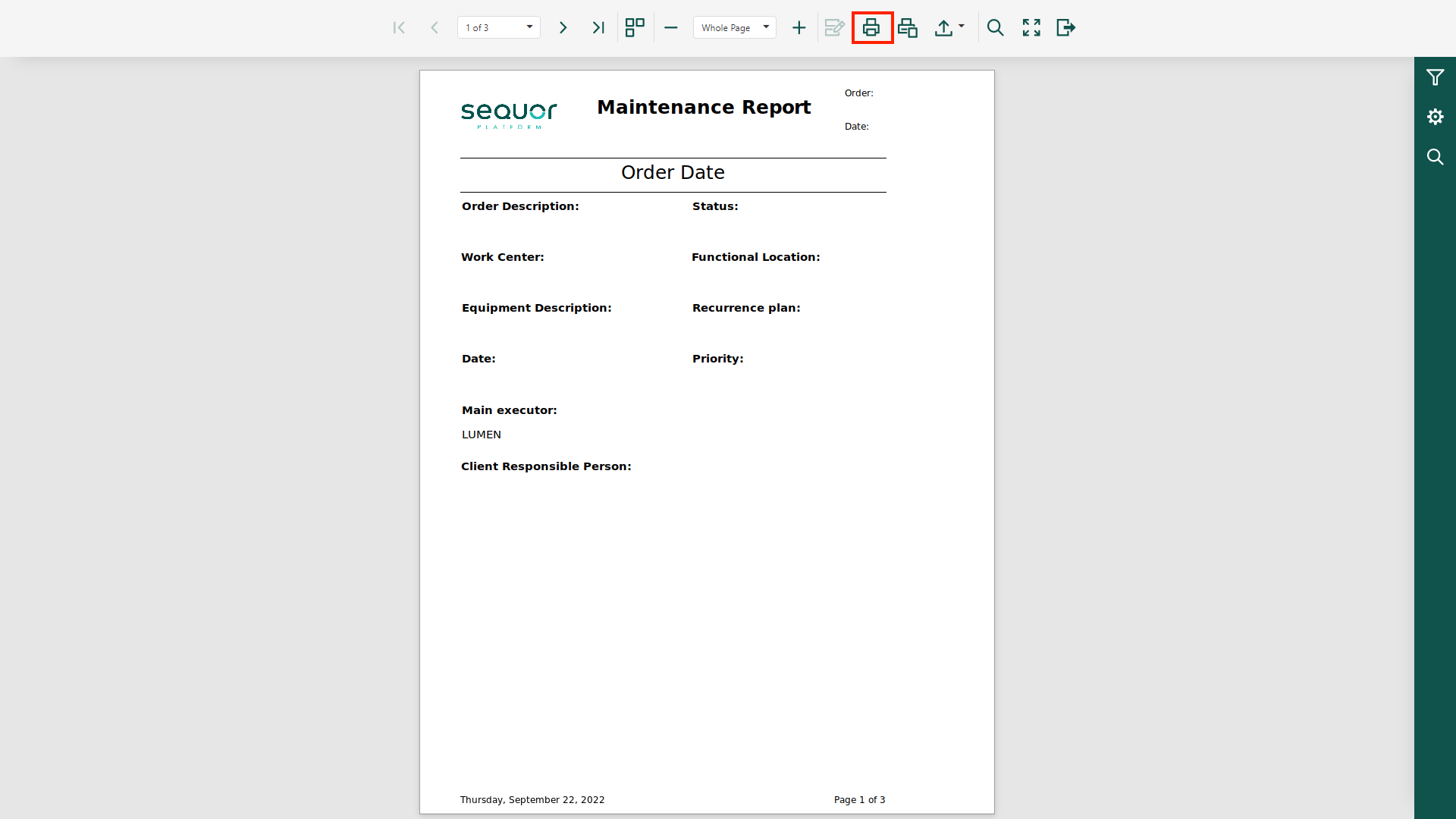Viewport: 1456px width, 819px height.
Task: Open export options gear in sidebar
Action: pyautogui.click(x=1435, y=117)
